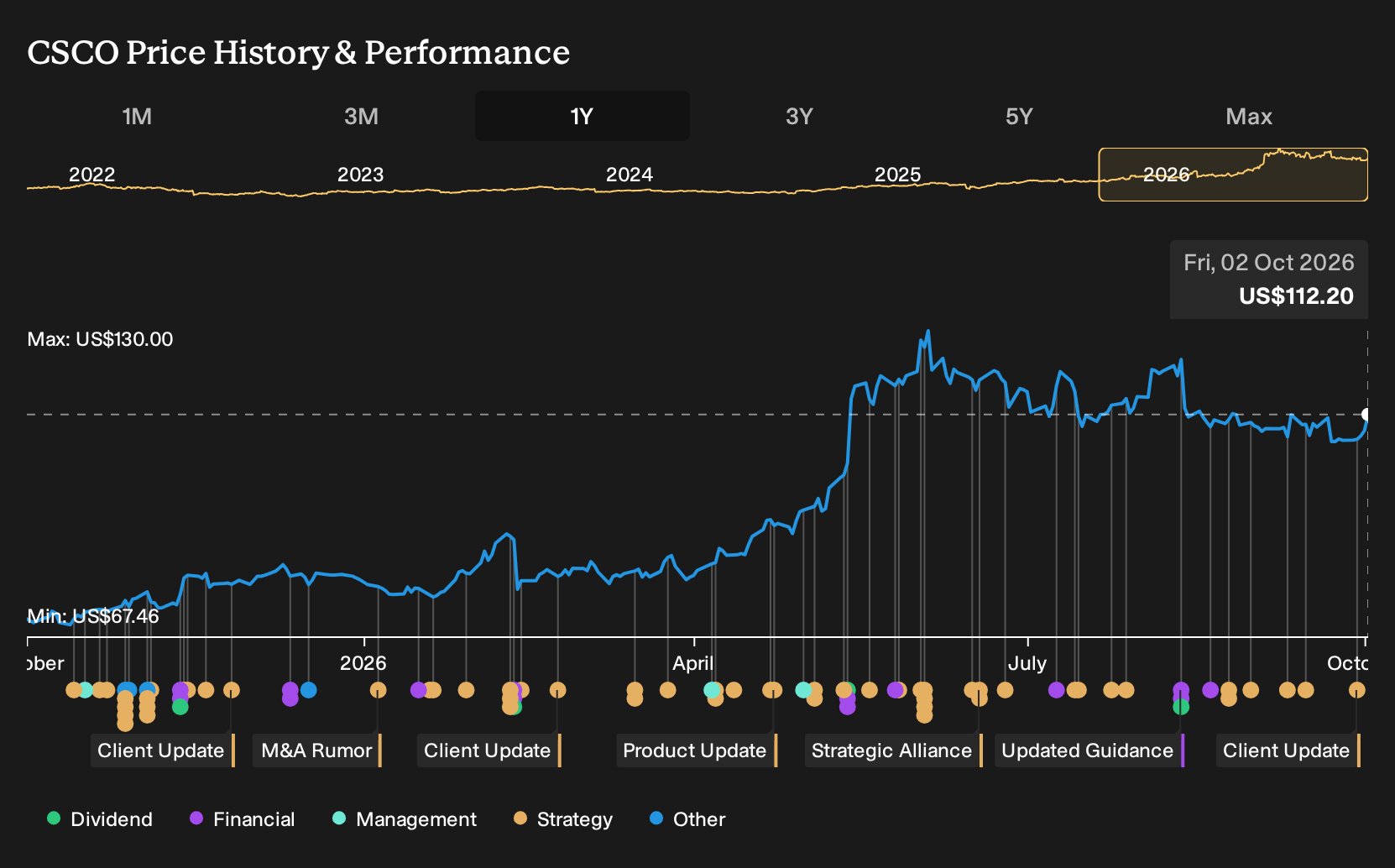The image size is (1395, 868).
Task: Open Client Update label left of M&A Rumor
Action: (x=162, y=750)
